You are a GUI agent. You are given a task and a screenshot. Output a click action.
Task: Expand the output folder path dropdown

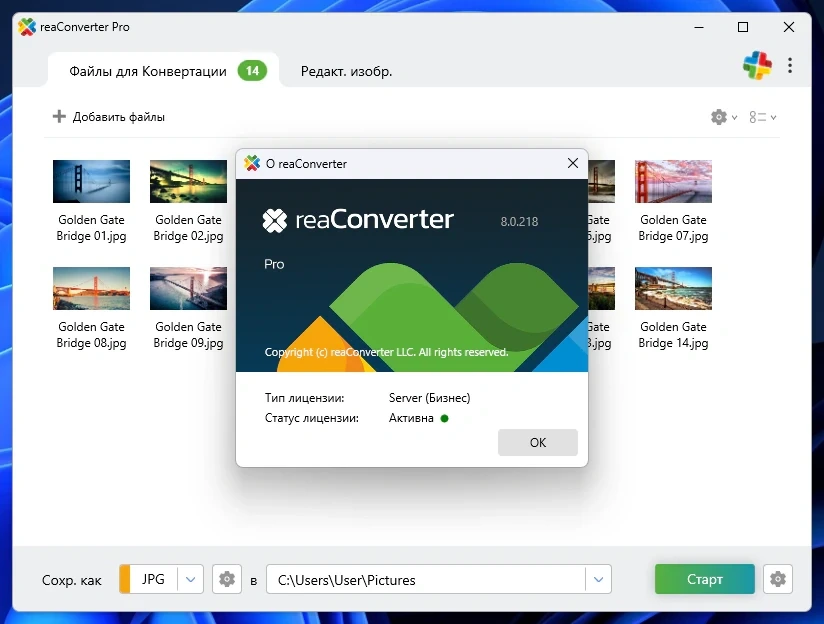(598, 579)
